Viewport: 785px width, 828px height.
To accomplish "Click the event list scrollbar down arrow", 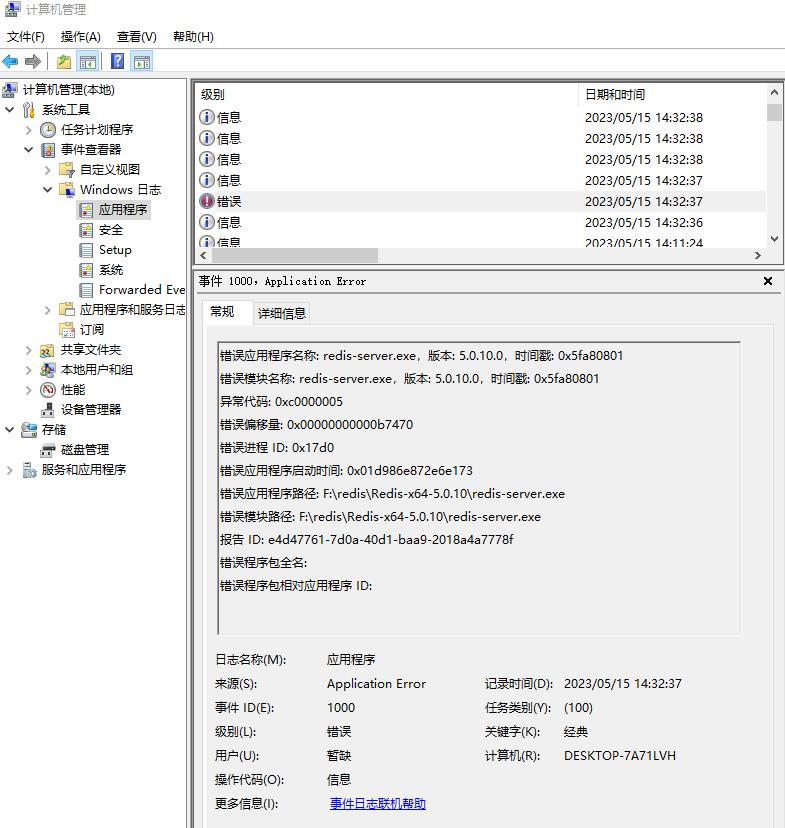I will [x=774, y=239].
